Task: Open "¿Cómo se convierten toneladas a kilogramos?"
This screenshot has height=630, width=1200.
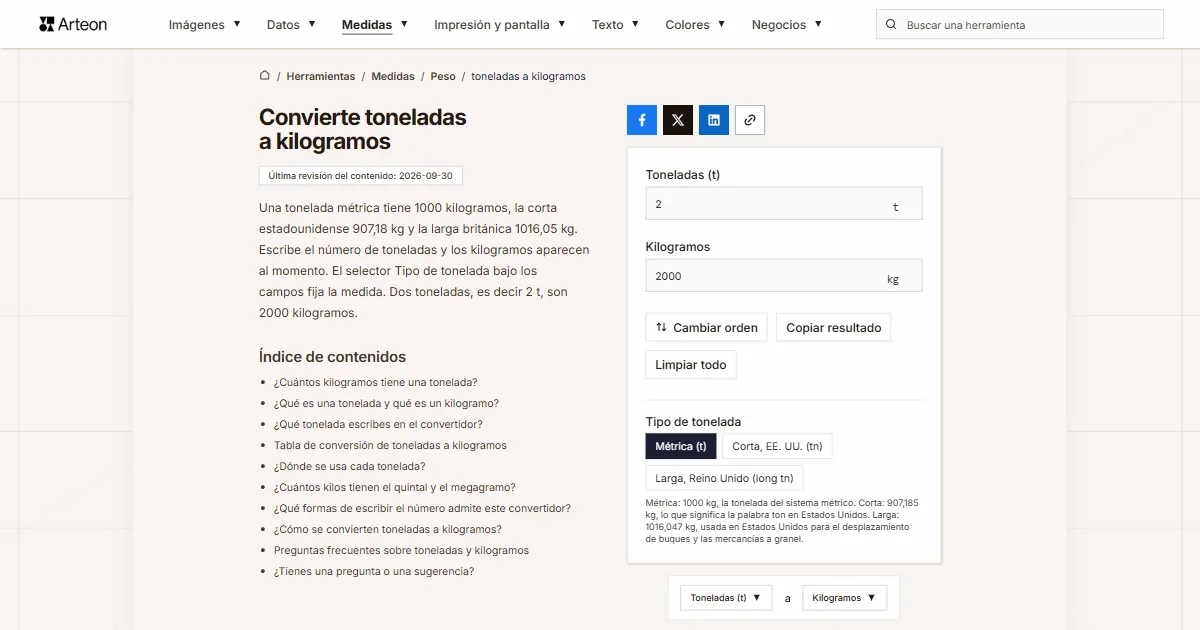Action: [388, 529]
